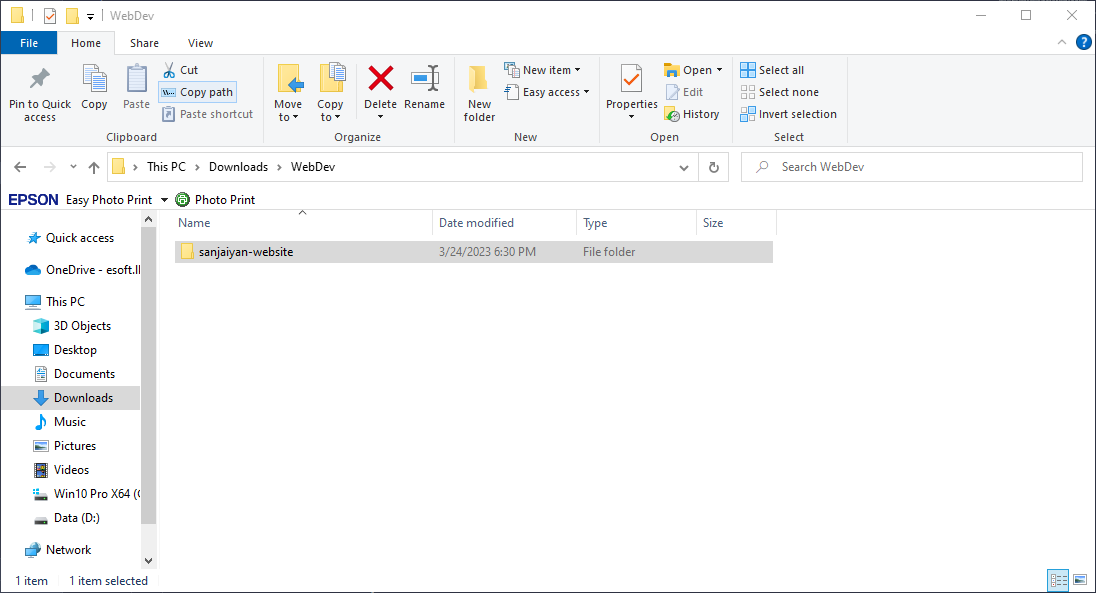Open Properties for the selected item
This screenshot has height=593, width=1096.
click(631, 80)
